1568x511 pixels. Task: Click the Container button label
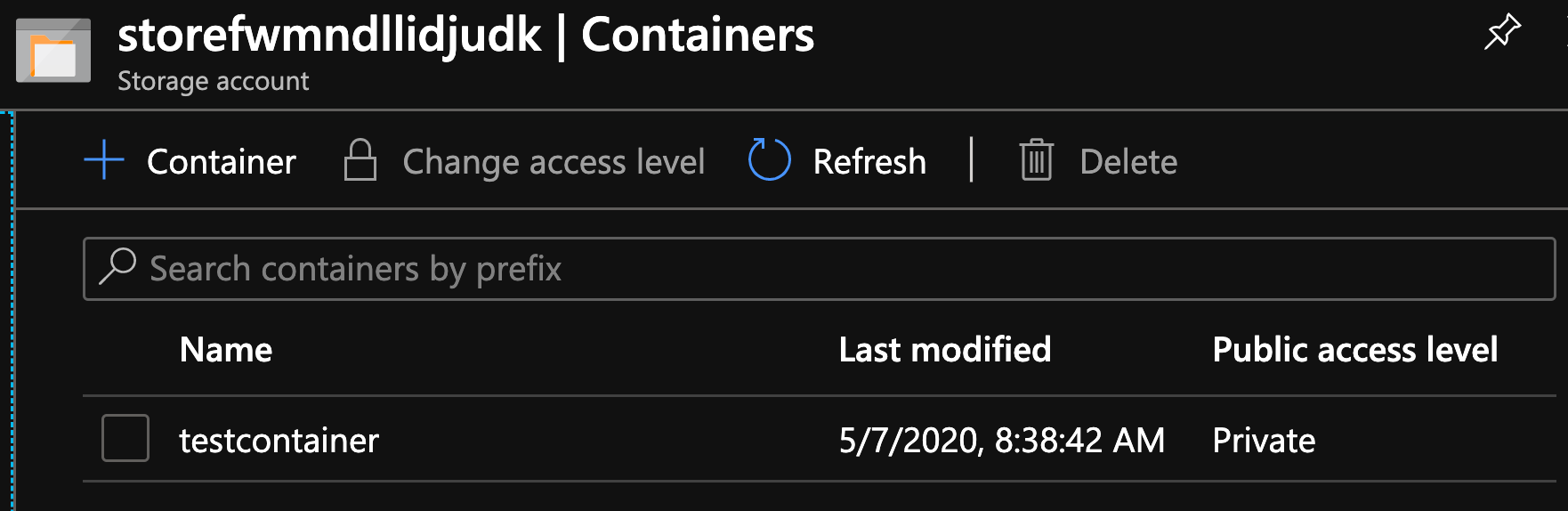click(221, 162)
